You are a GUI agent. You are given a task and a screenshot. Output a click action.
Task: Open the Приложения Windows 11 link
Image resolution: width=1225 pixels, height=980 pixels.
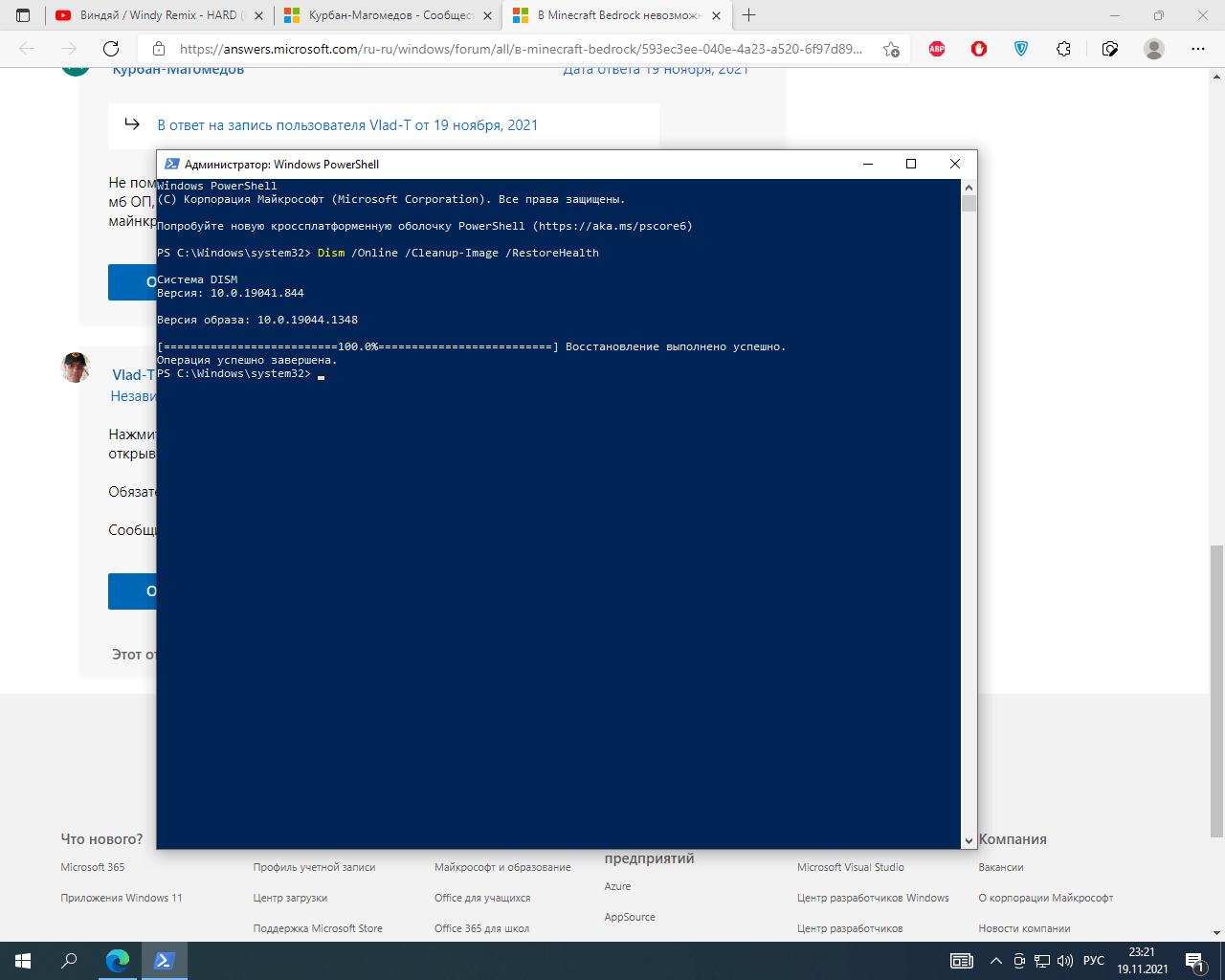click(122, 898)
